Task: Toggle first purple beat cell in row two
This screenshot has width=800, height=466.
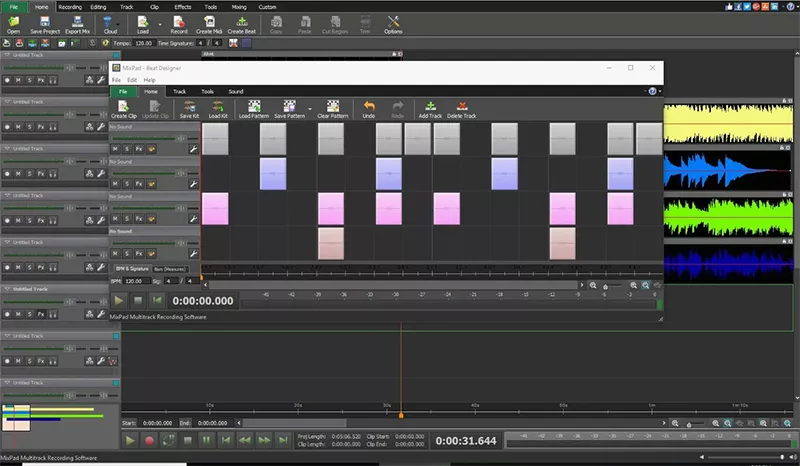Action: coord(273,174)
